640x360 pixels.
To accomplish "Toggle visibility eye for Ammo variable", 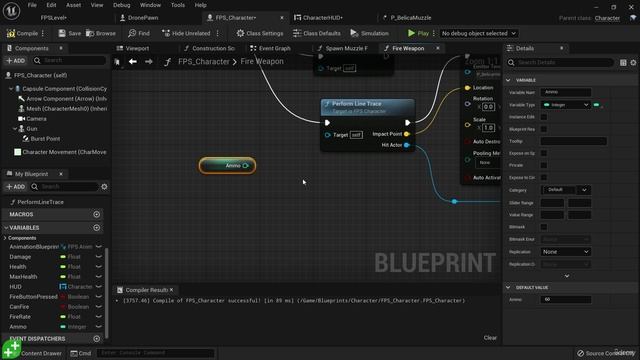I will (98, 327).
